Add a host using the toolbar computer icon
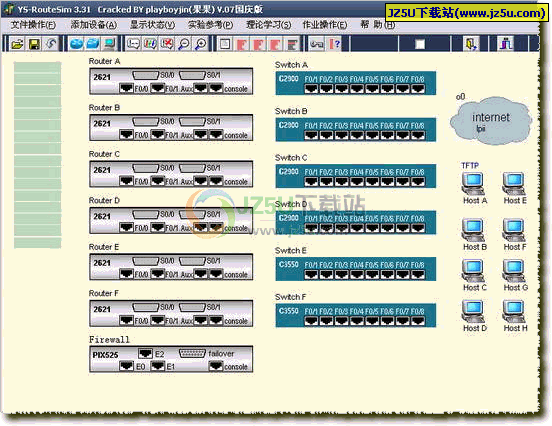Viewport: 552px width, 426px height. click(x=109, y=44)
